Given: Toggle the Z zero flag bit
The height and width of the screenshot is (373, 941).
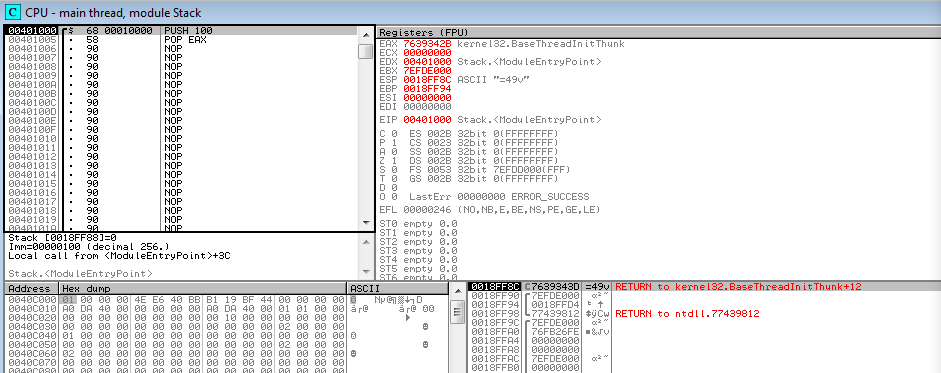Looking at the screenshot, I should click(394, 160).
